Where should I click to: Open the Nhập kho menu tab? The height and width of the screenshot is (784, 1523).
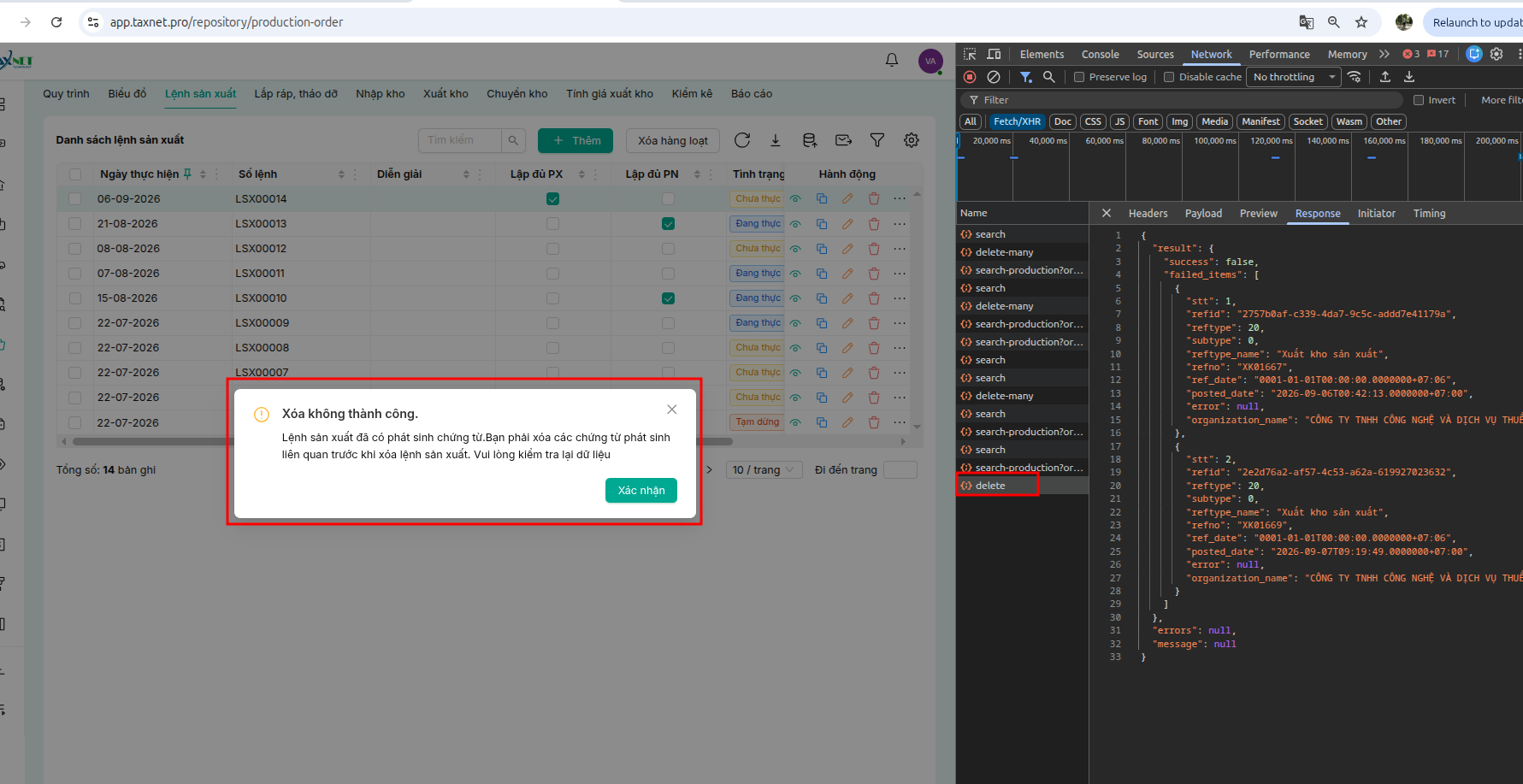[381, 94]
